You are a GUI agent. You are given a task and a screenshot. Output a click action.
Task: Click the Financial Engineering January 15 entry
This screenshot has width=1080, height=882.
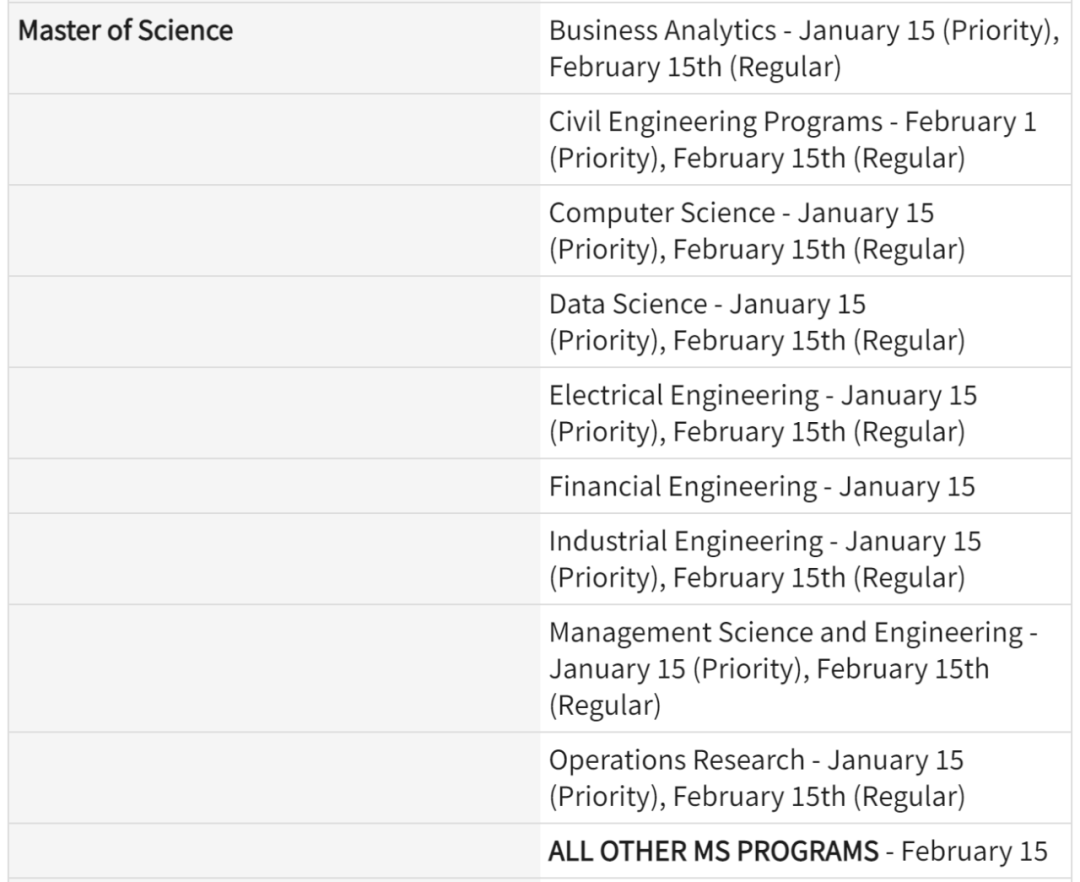761,486
